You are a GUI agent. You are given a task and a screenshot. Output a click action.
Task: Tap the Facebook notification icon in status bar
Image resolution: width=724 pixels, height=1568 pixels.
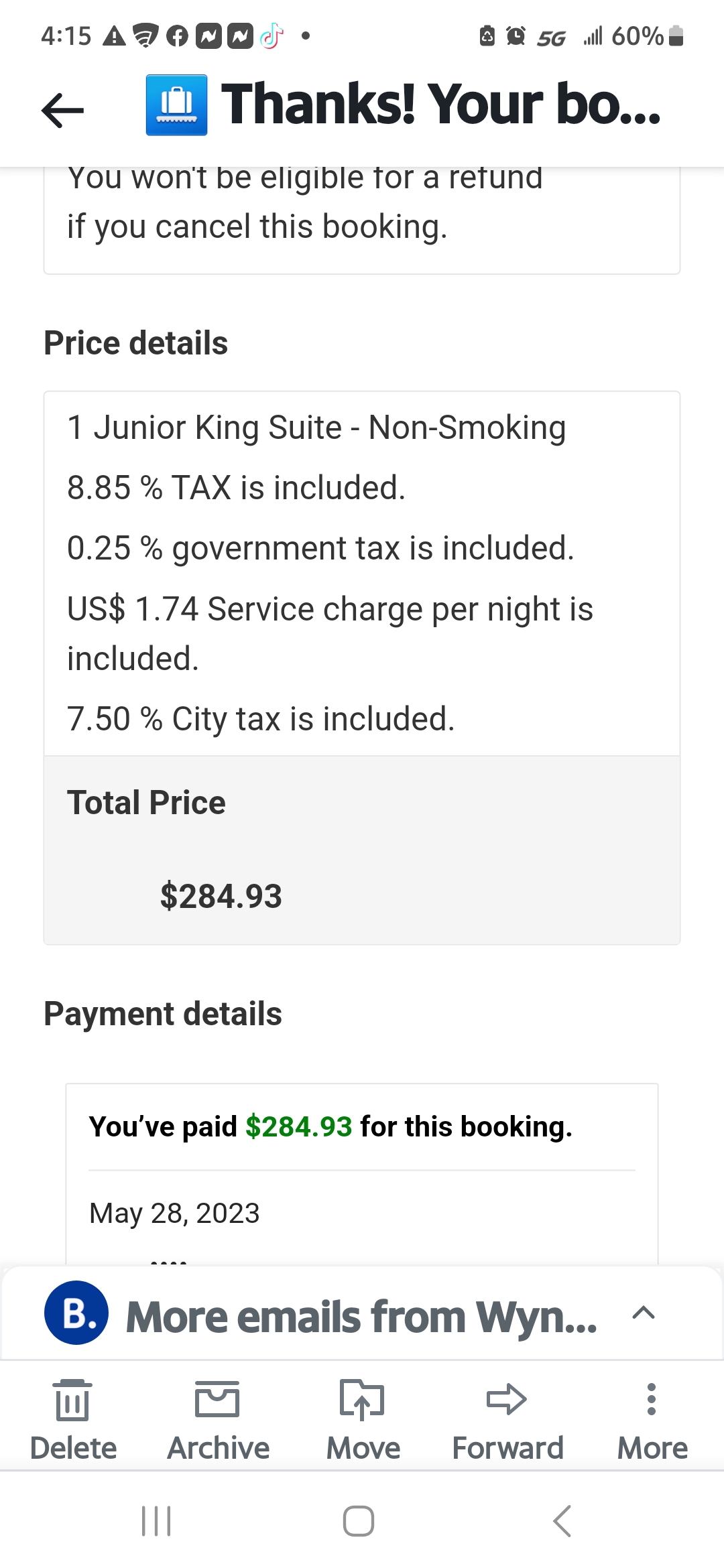[177, 36]
